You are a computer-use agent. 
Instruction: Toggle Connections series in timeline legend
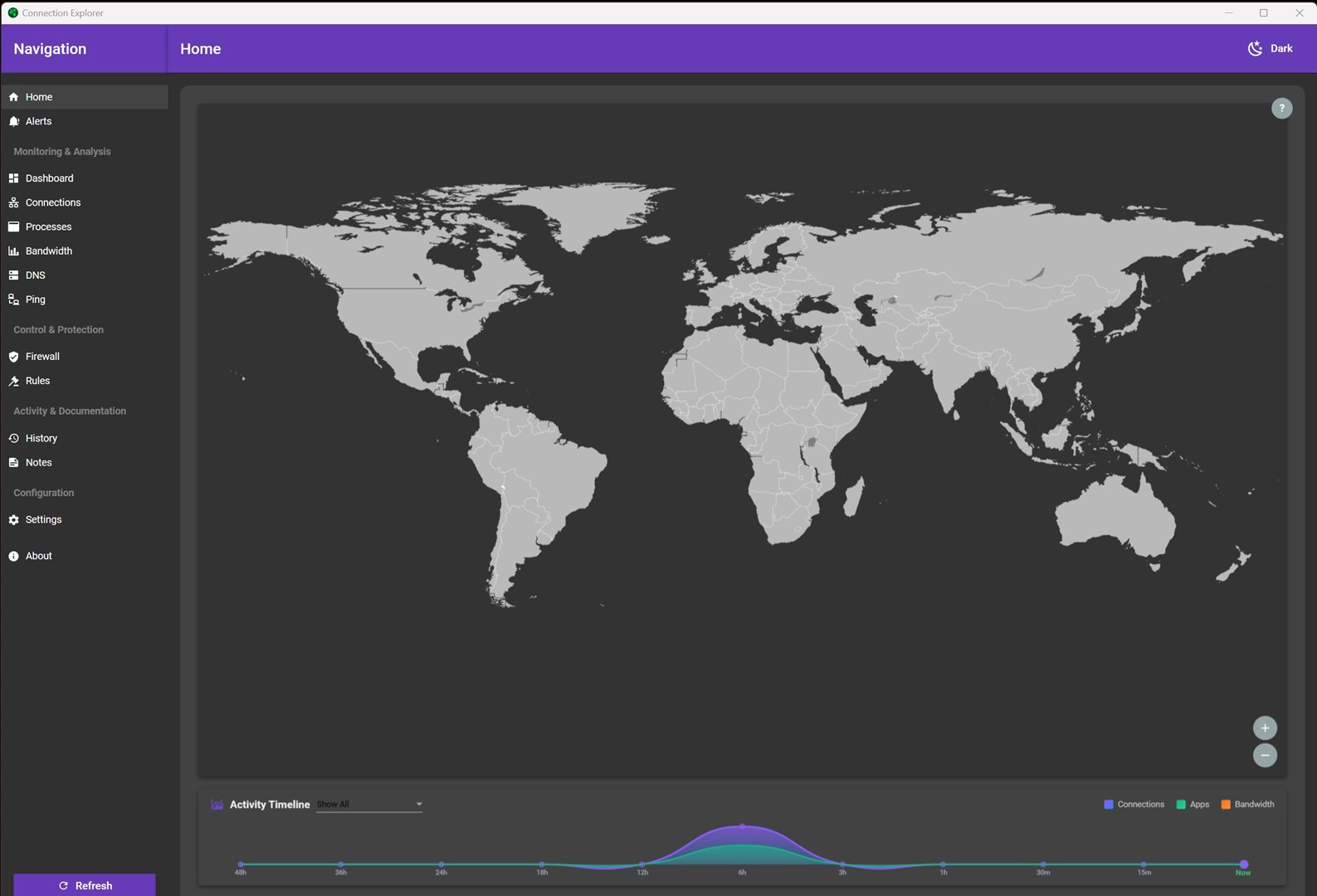click(1134, 805)
